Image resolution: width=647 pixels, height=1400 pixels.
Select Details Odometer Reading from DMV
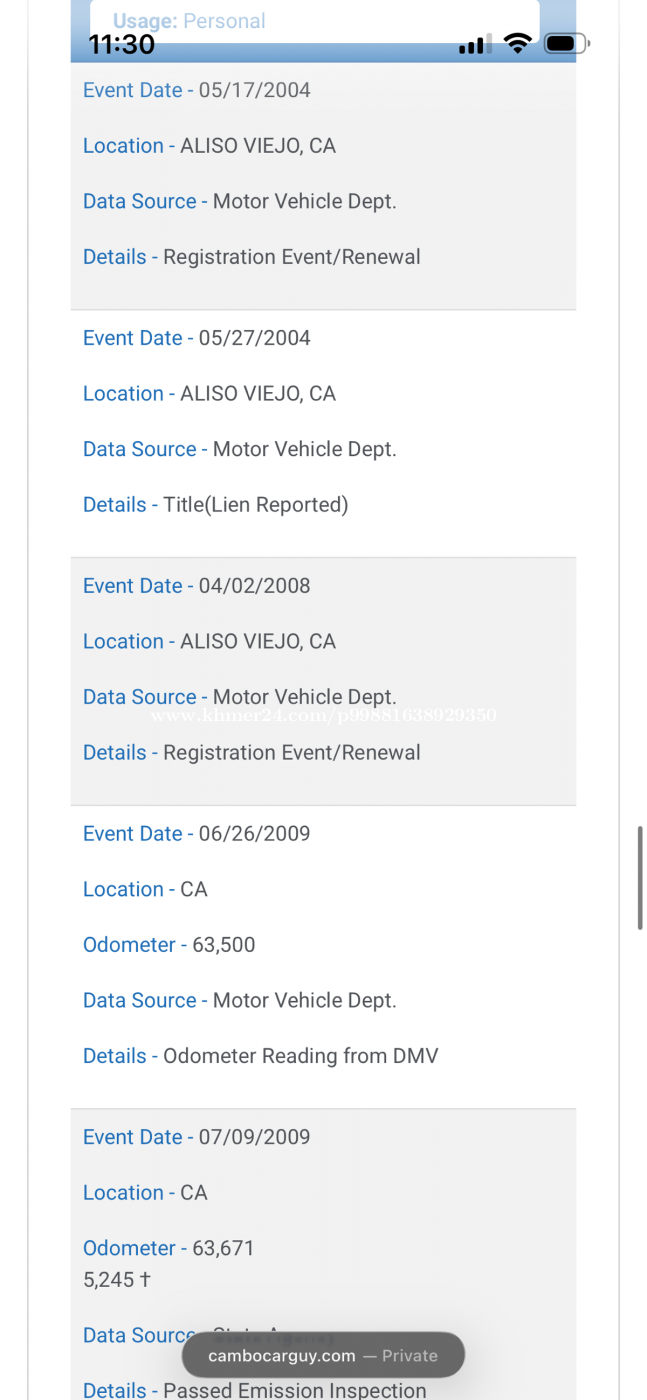[x=260, y=1056]
